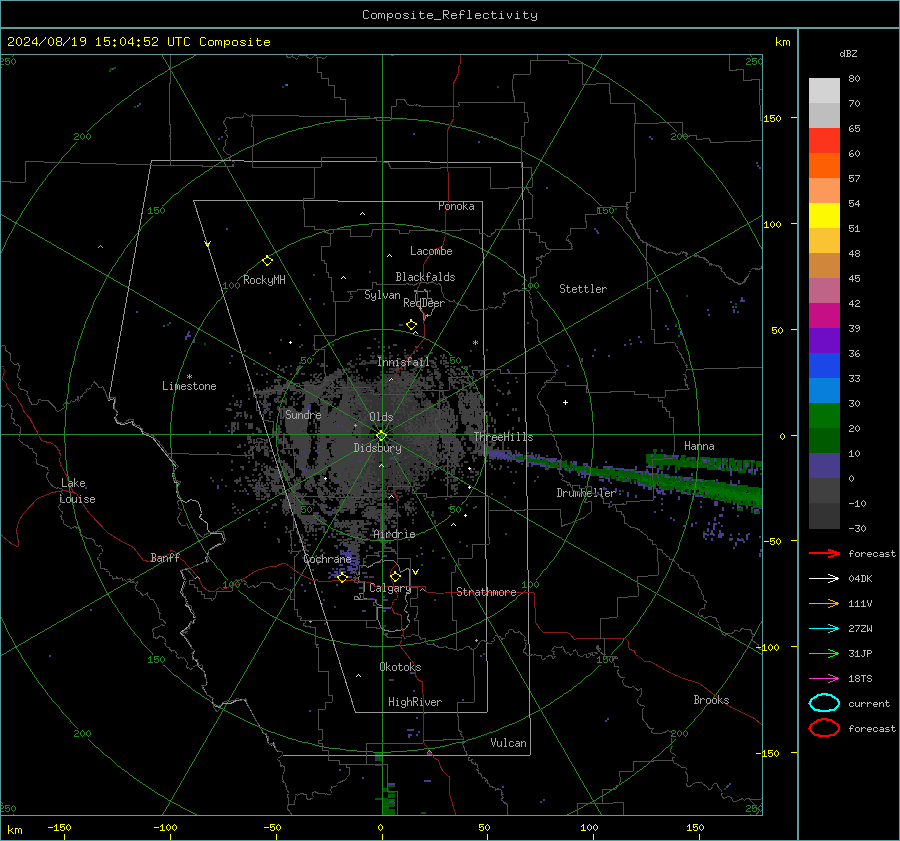Click the Sundre city label
The width and height of the screenshot is (900, 841).
(303, 414)
